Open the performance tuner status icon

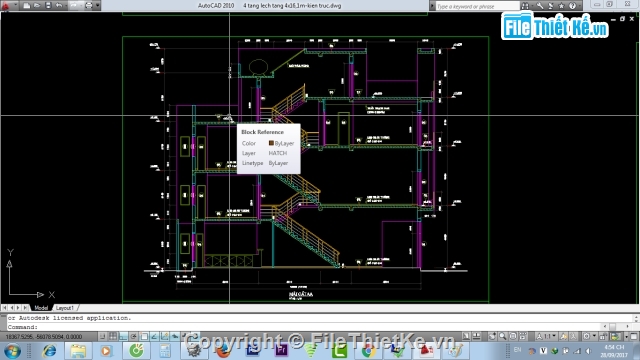[615, 337]
